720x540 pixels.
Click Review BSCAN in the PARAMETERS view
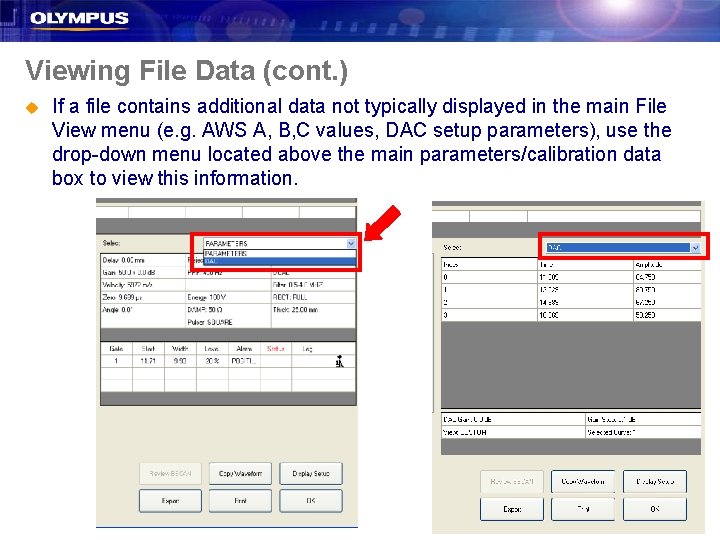pos(170,473)
